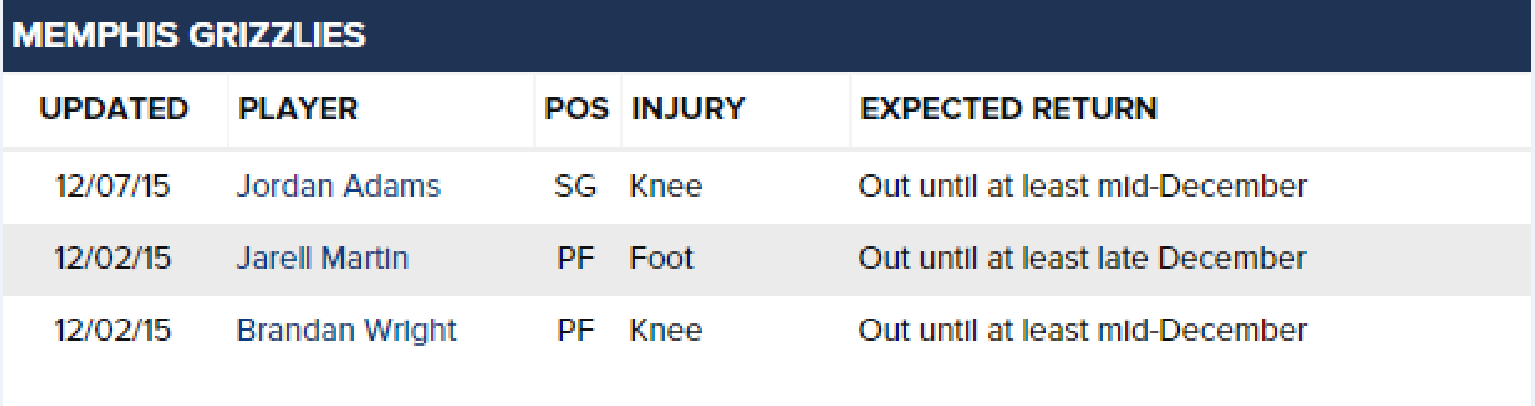
Task: Click Jordan Adams' Knee injury cell
Action: point(665,187)
